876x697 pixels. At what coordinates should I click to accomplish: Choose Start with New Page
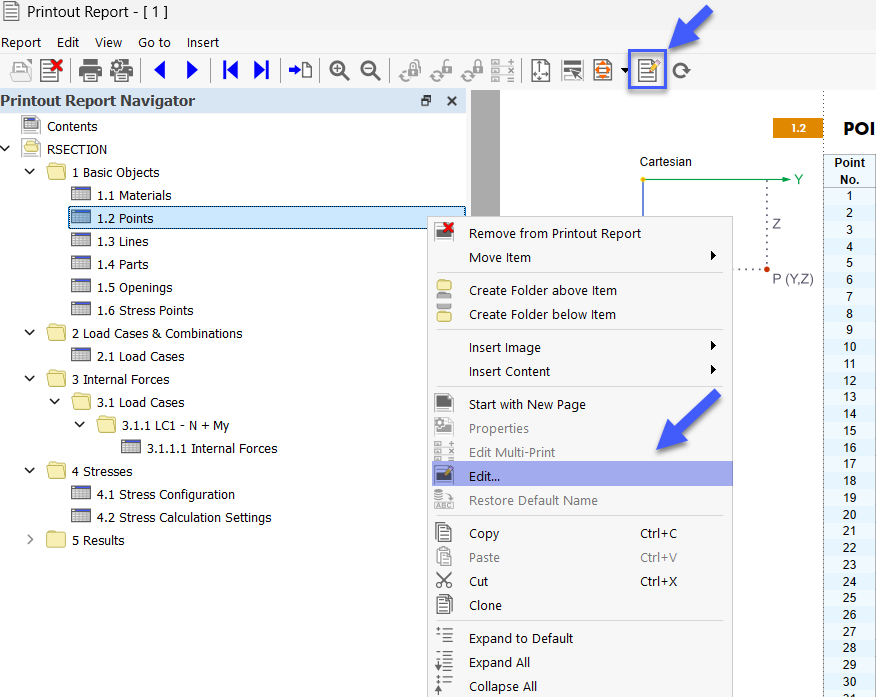tap(580, 404)
